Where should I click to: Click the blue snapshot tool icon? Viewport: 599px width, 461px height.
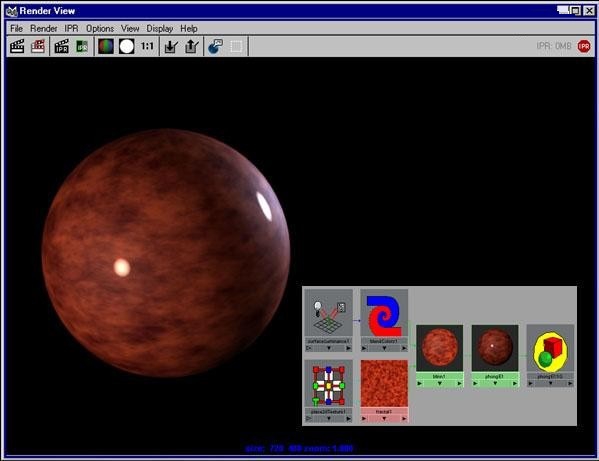(215, 46)
